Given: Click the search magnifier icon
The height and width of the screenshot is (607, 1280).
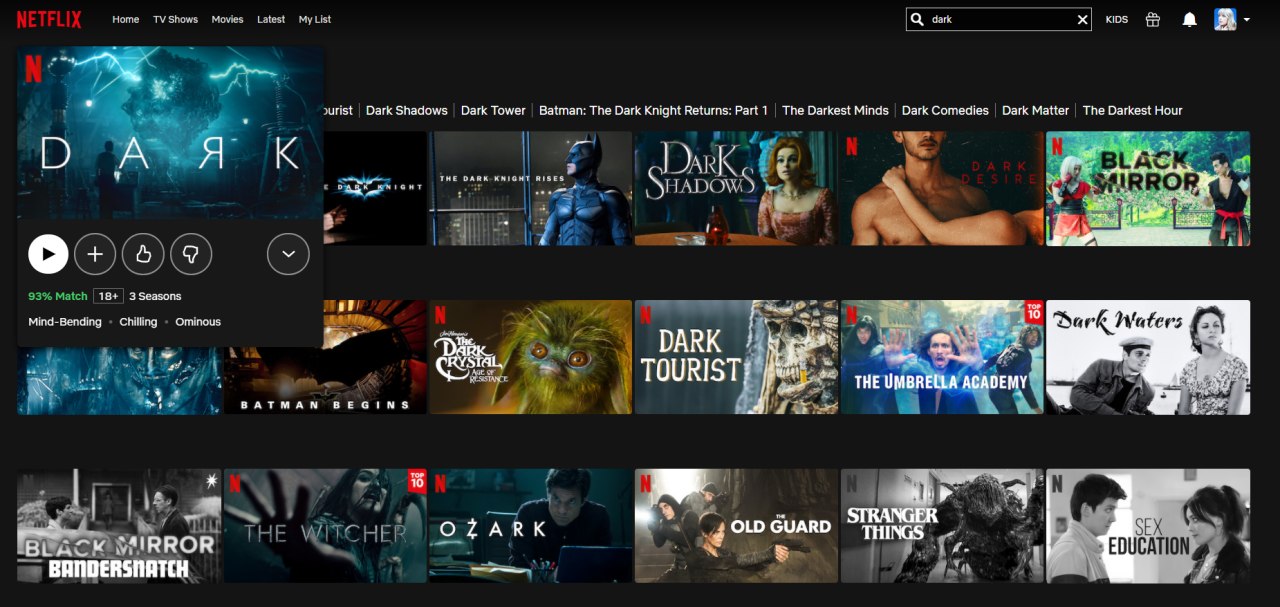Looking at the screenshot, I should [917, 19].
